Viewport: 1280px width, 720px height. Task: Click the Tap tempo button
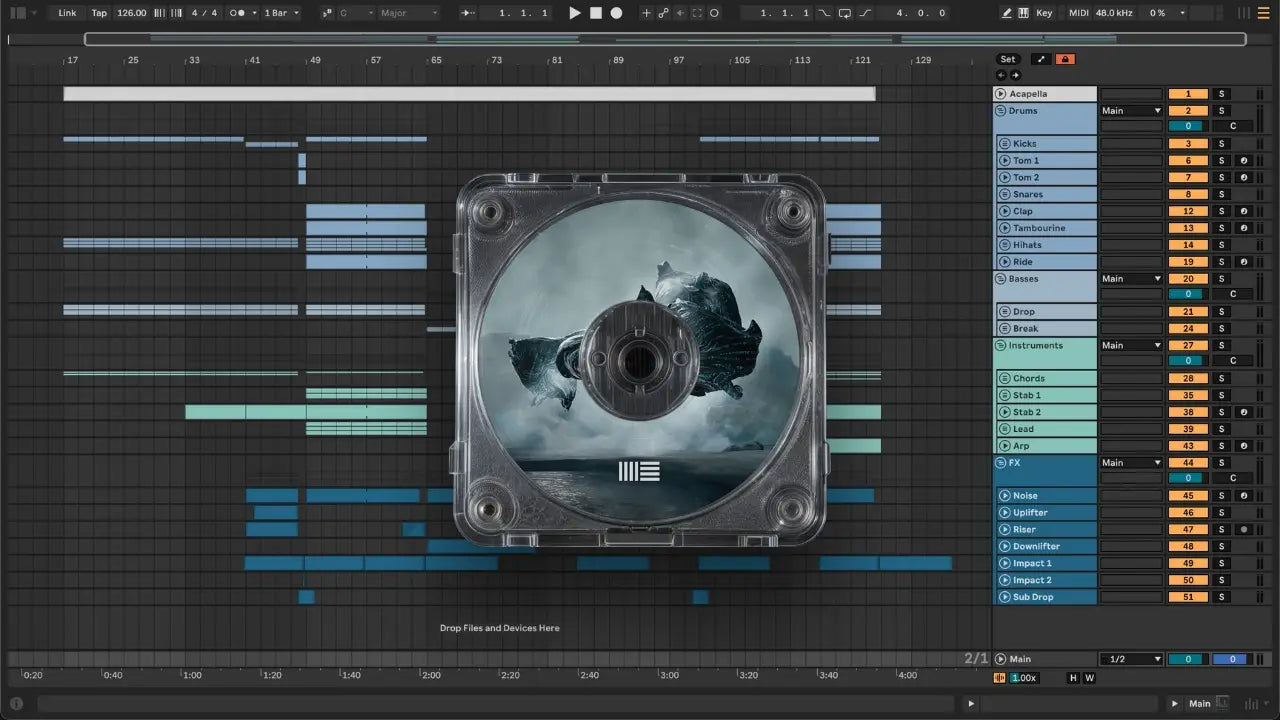pyautogui.click(x=99, y=13)
